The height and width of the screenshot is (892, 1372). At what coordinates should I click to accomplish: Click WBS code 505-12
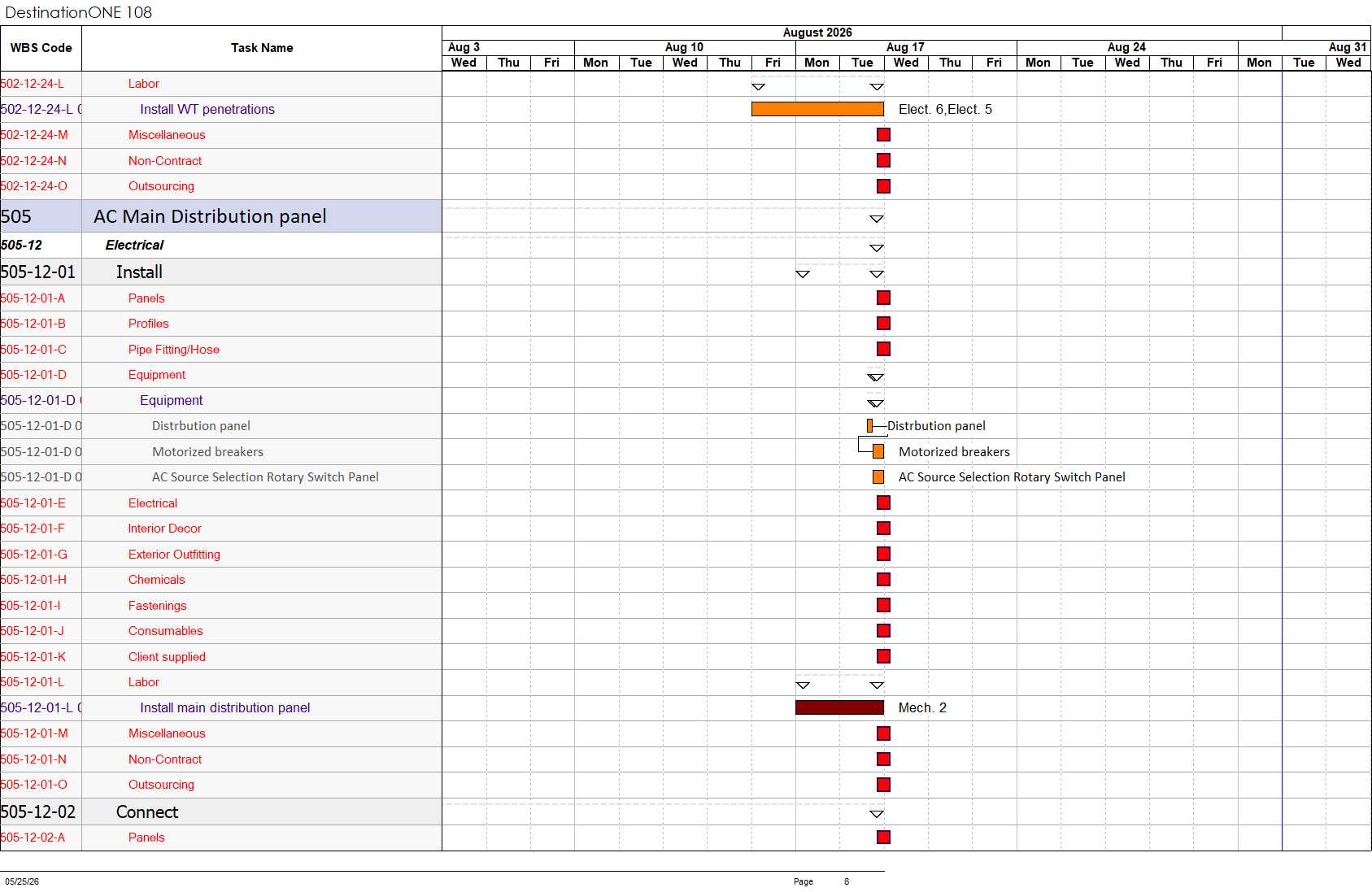pyautogui.click(x=21, y=245)
